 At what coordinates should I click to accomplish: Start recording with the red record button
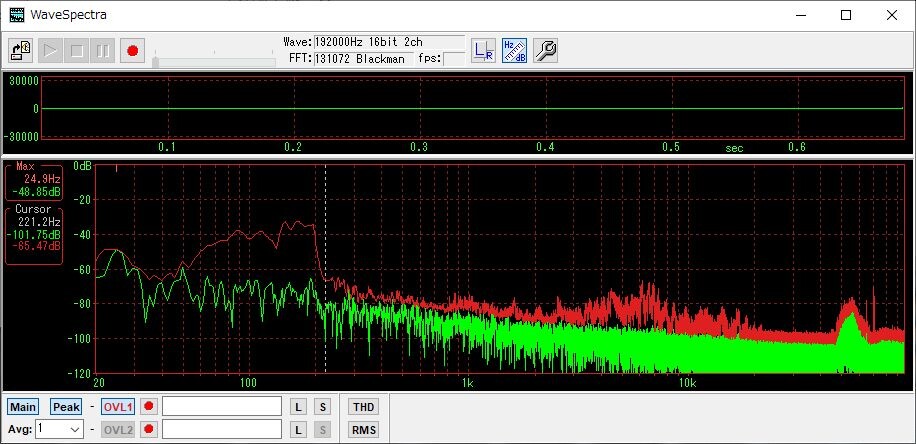pyautogui.click(x=132, y=50)
